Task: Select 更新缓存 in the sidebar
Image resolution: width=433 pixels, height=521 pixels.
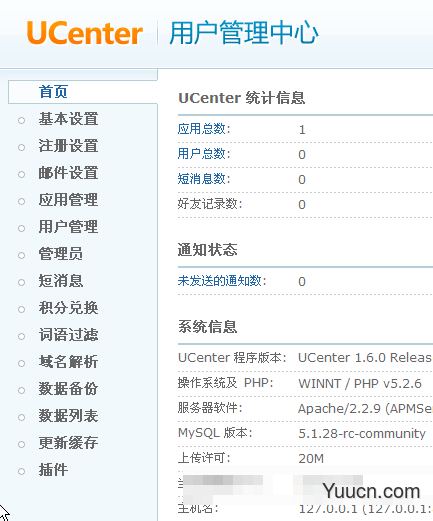Action: tap(68, 443)
